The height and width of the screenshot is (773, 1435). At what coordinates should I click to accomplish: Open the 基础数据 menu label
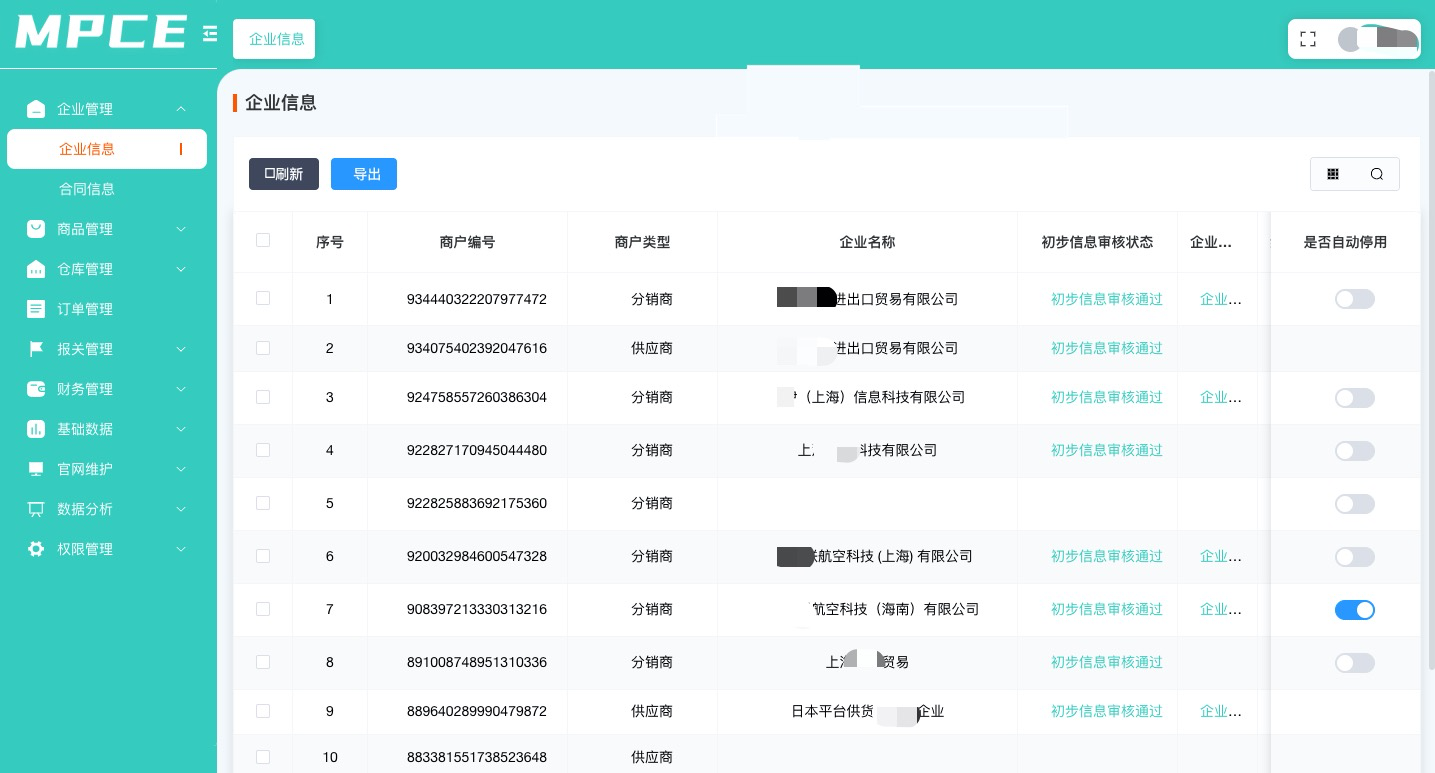[85, 429]
